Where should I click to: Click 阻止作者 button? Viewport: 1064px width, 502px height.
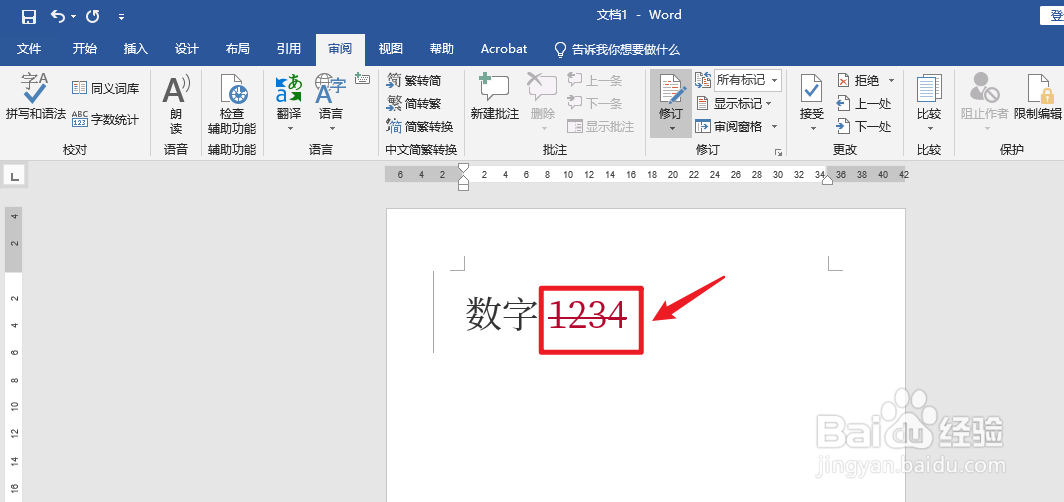click(x=984, y=103)
